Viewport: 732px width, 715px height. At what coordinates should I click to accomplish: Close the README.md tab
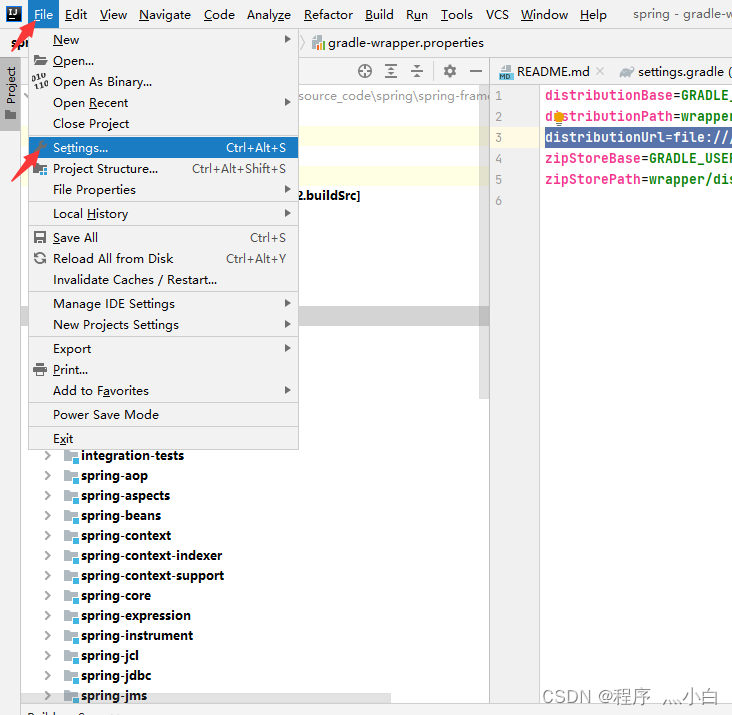(x=600, y=71)
